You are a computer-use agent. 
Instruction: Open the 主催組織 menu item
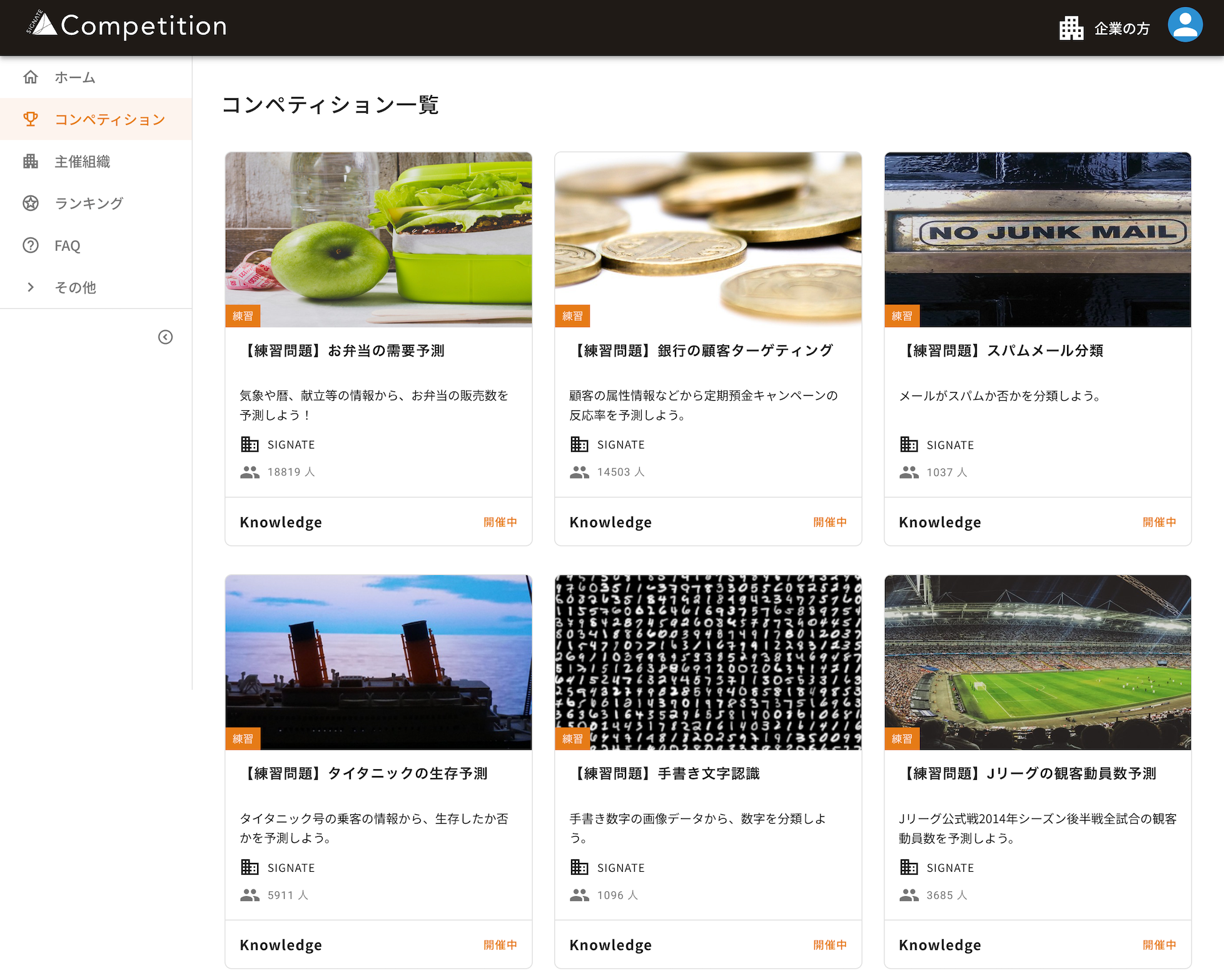(82, 161)
